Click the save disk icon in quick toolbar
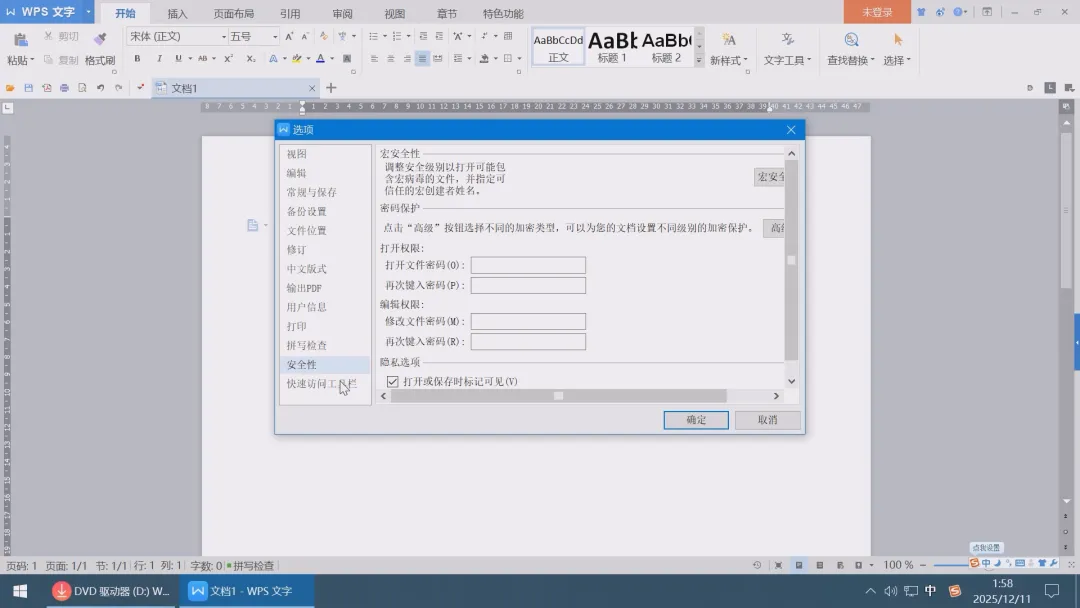The height and width of the screenshot is (608, 1080). coord(28,88)
